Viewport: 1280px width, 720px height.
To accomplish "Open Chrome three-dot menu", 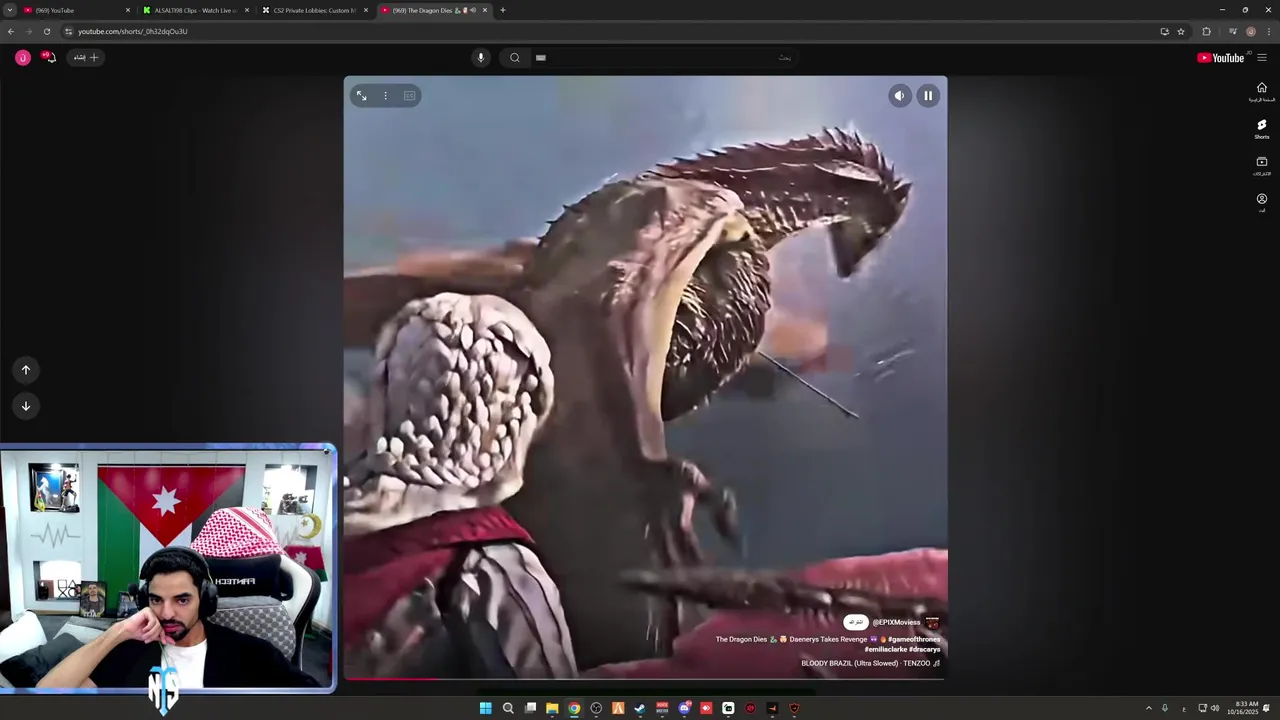I will 1268,31.
